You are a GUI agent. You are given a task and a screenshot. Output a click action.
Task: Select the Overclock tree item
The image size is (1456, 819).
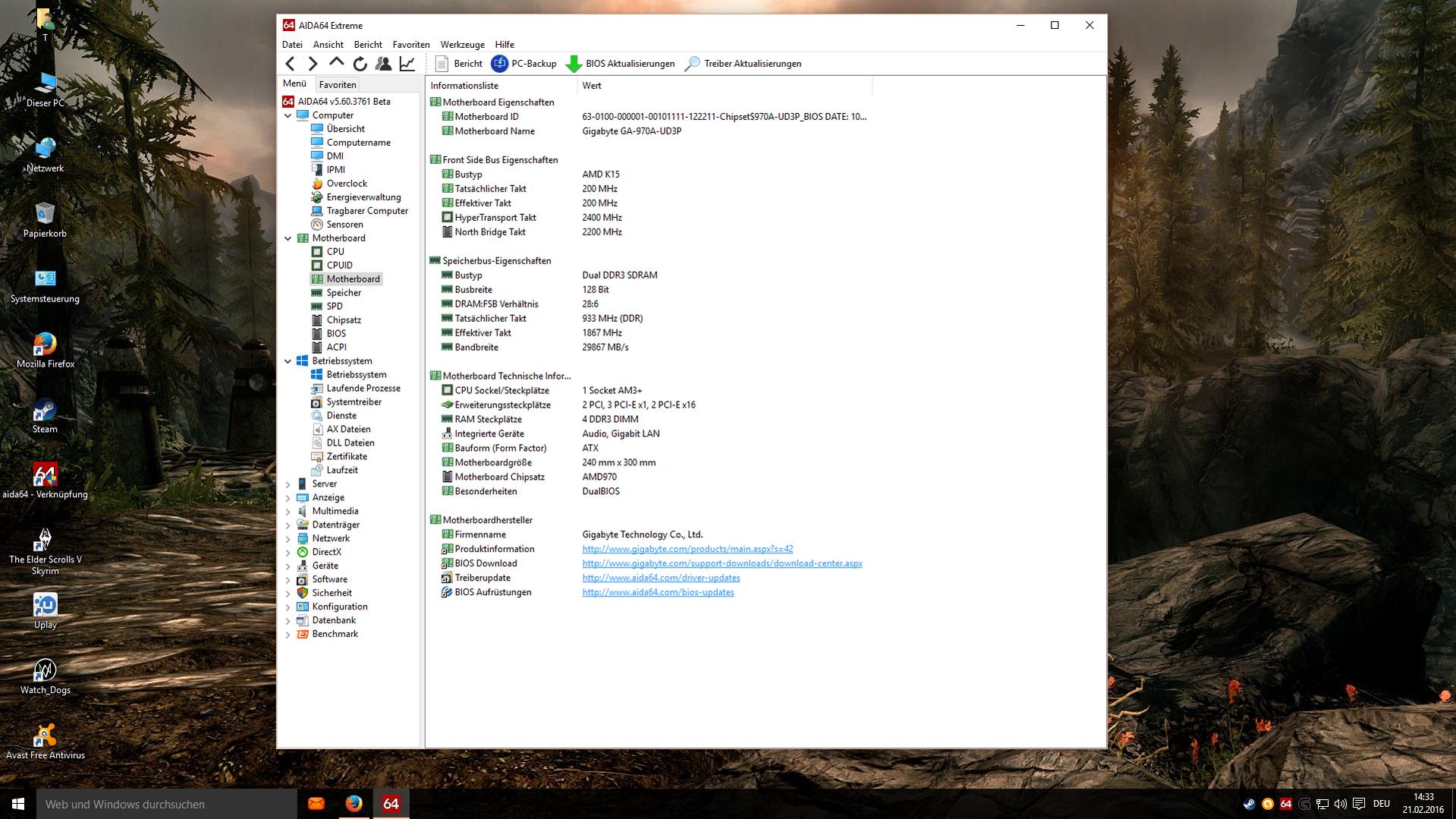[347, 184]
